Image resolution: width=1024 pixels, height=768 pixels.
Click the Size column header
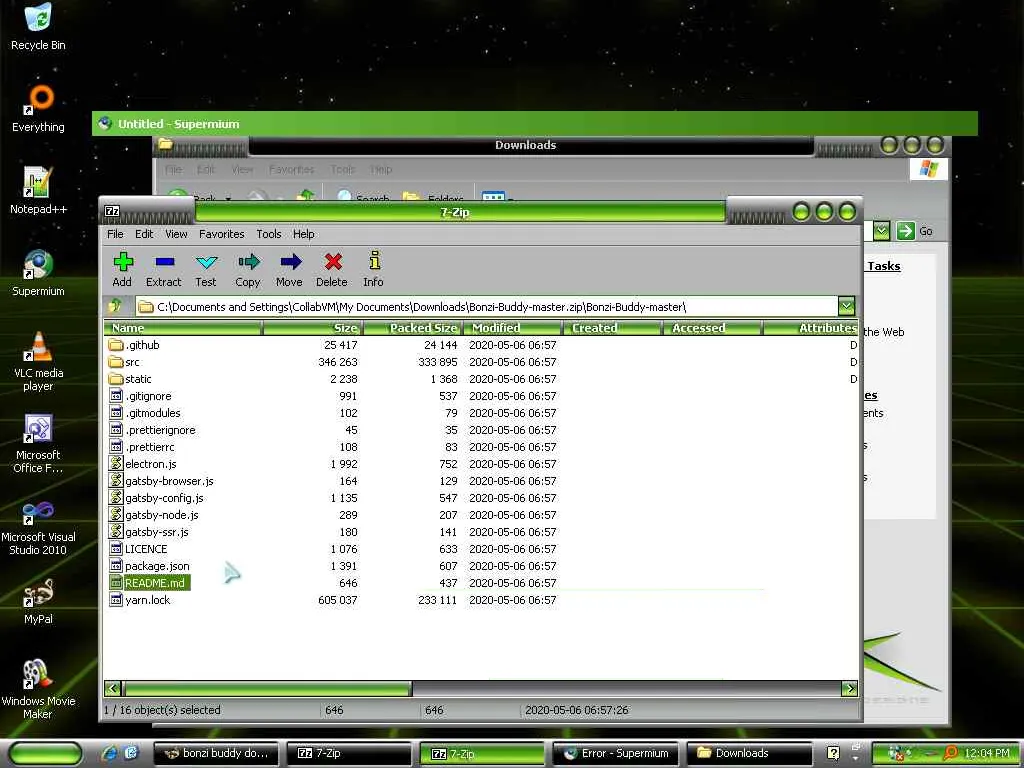click(x=312, y=328)
